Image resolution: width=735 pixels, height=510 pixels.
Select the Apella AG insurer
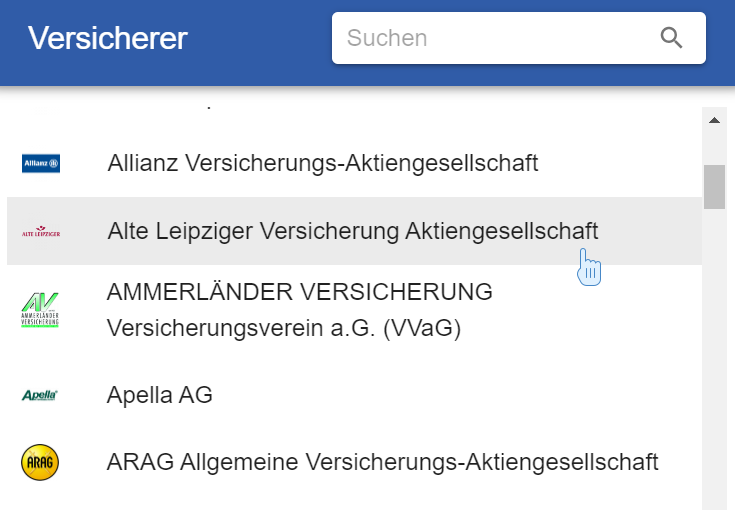pyautogui.click(x=160, y=395)
